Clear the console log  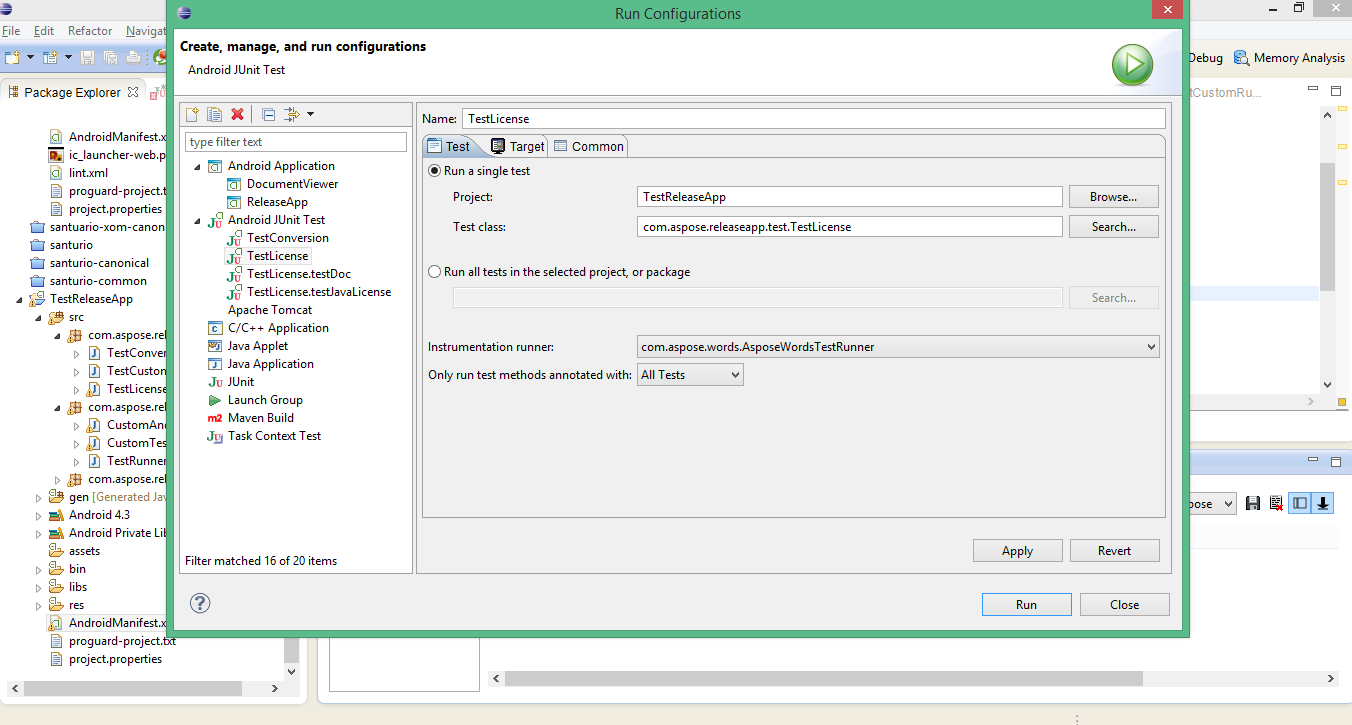pyautogui.click(x=1276, y=503)
